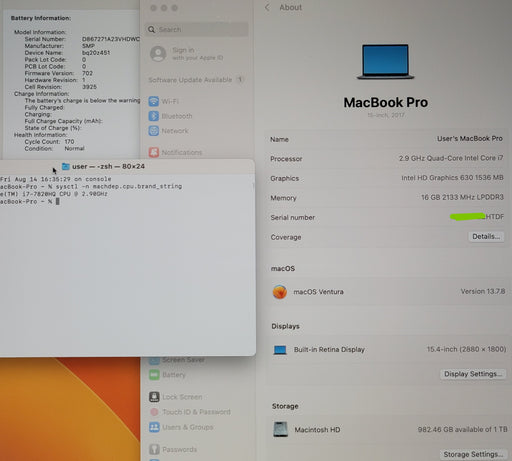Click 'Cycle Count: 170' row
The height and width of the screenshot is (461, 512).
[x=49, y=142]
